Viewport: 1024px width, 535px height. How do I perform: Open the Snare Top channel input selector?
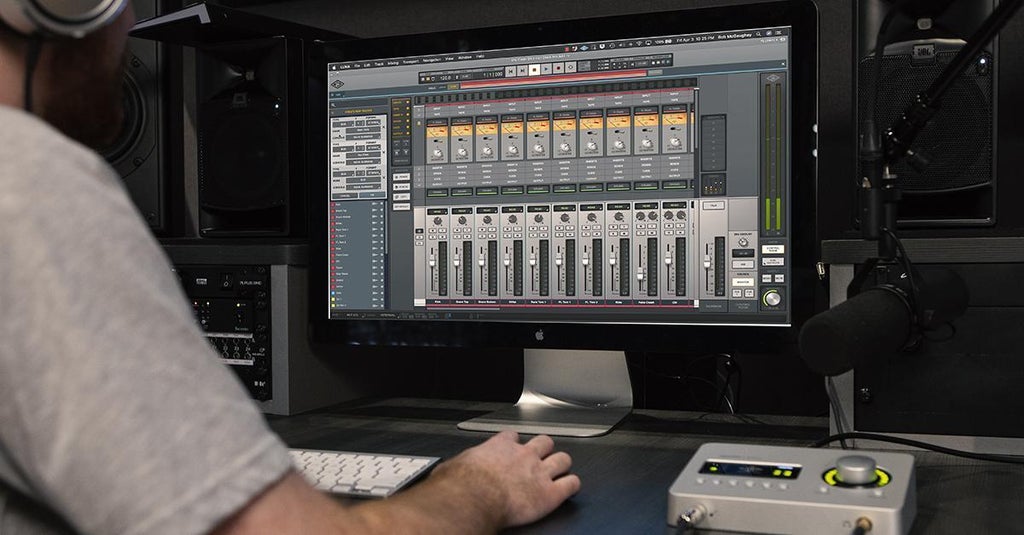(x=462, y=211)
